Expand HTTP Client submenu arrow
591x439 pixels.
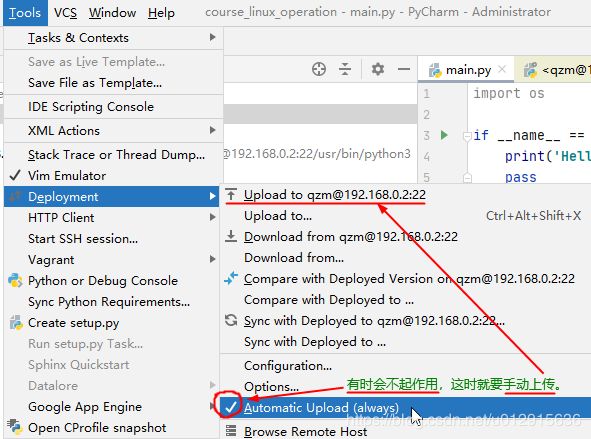coord(213,217)
